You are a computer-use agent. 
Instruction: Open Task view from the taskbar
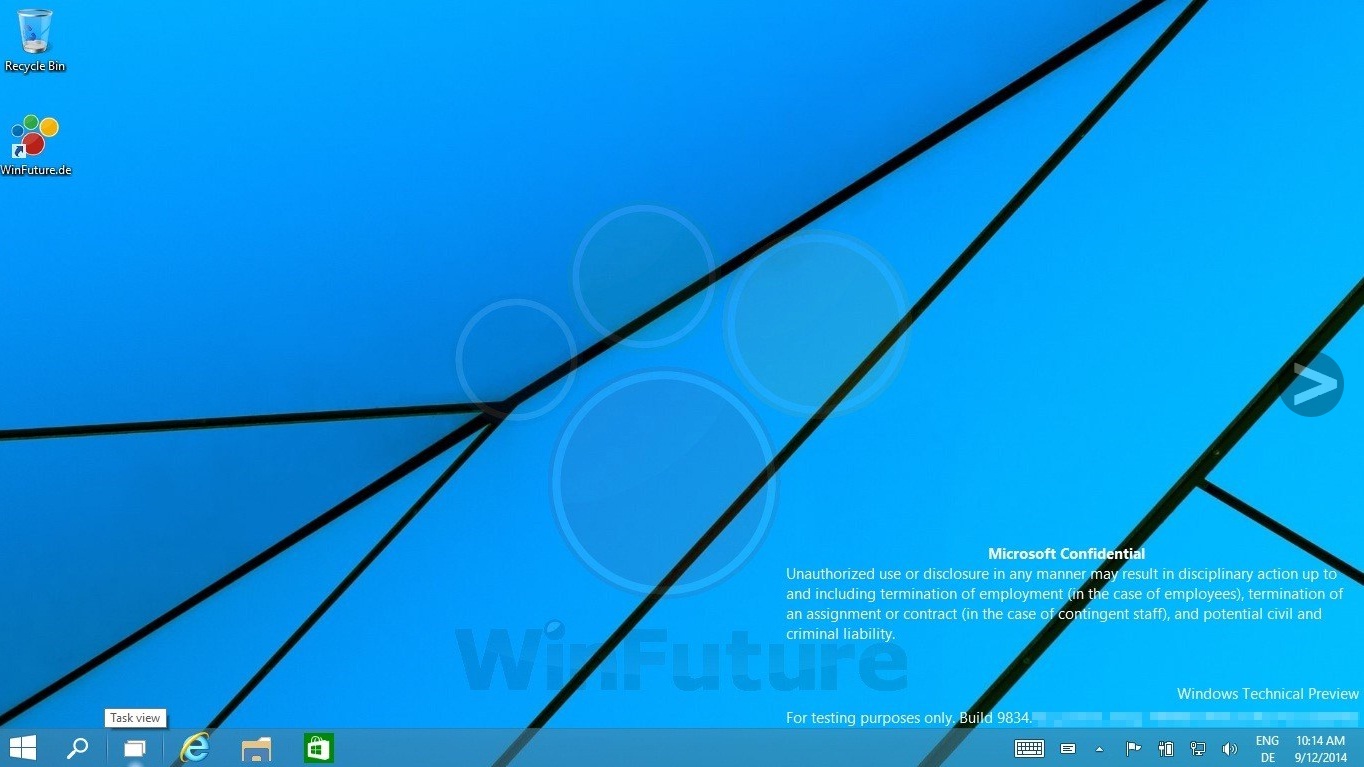[134, 748]
